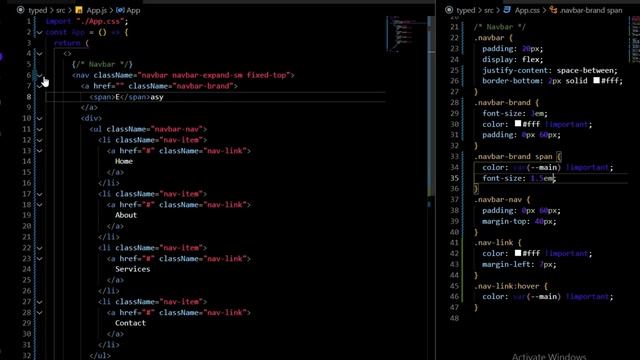The height and width of the screenshot is (360, 640).
Task: Click line number 35 in App.css
Action: pyautogui.click(x=454, y=178)
